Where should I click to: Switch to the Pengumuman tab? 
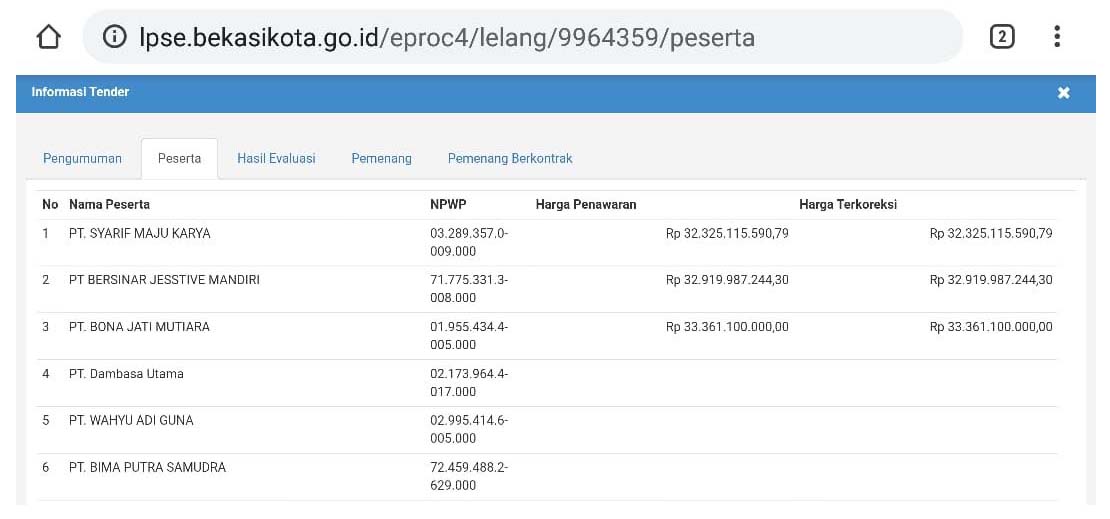(82, 158)
